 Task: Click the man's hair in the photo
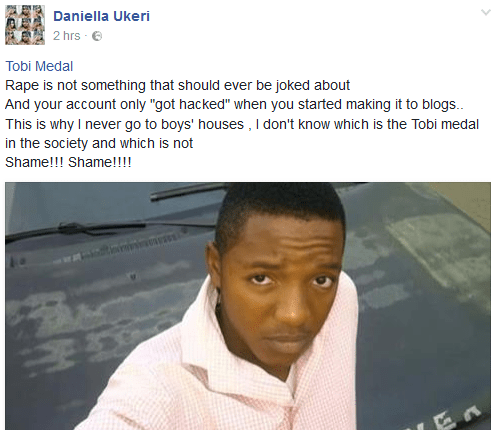pyautogui.click(x=280, y=208)
